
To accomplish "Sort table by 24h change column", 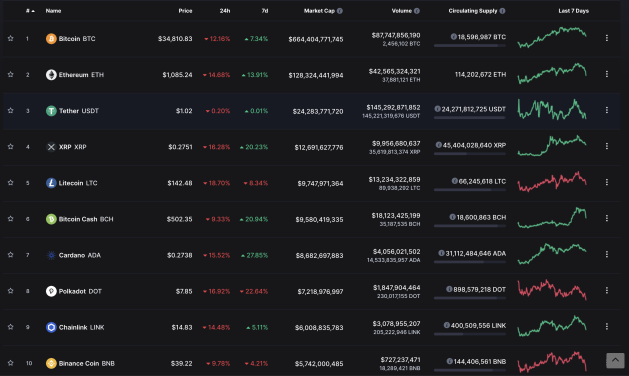I will coord(225,11).
